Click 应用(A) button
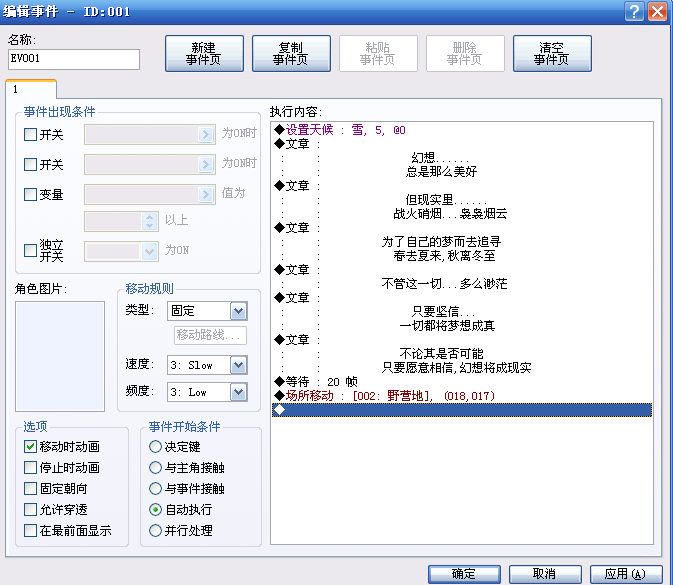Screen dimensions: 673x585 626,574
